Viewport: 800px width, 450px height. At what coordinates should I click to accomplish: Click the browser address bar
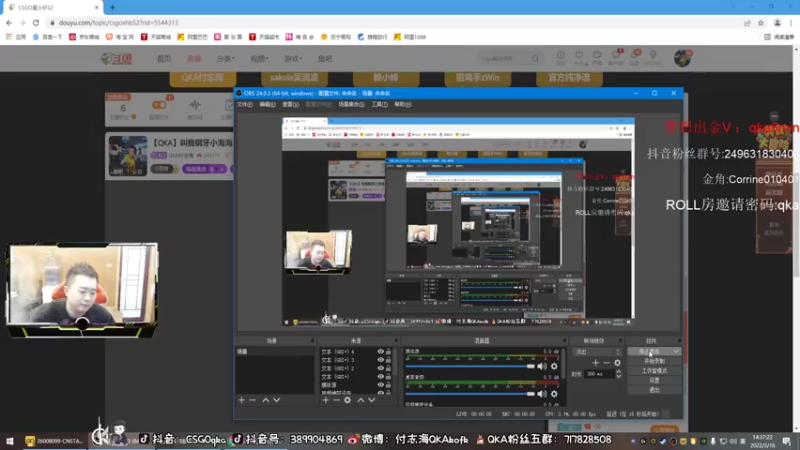click(393, 23)
